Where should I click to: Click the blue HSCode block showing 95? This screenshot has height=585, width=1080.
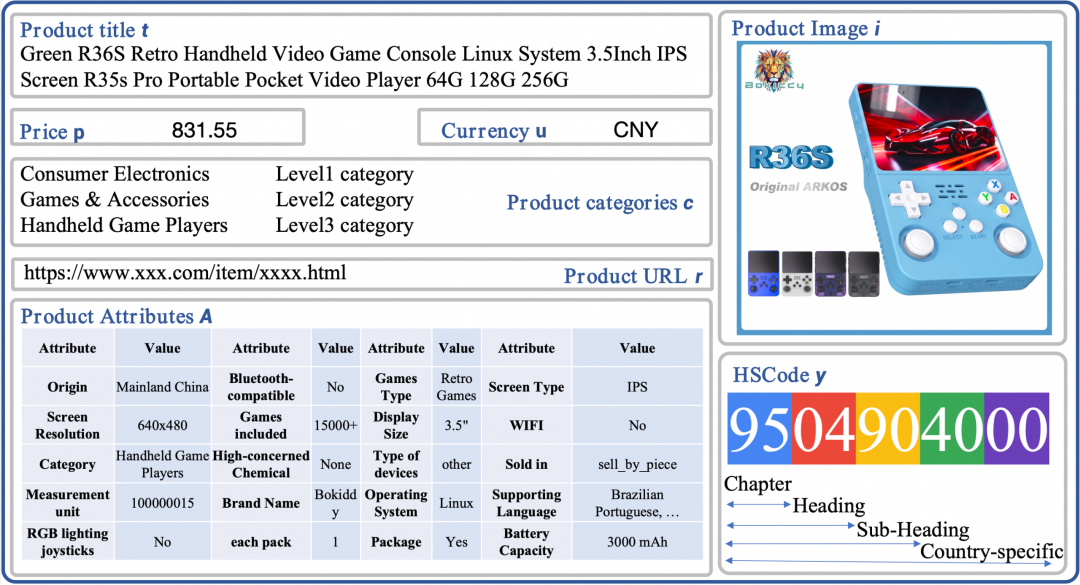760,429
